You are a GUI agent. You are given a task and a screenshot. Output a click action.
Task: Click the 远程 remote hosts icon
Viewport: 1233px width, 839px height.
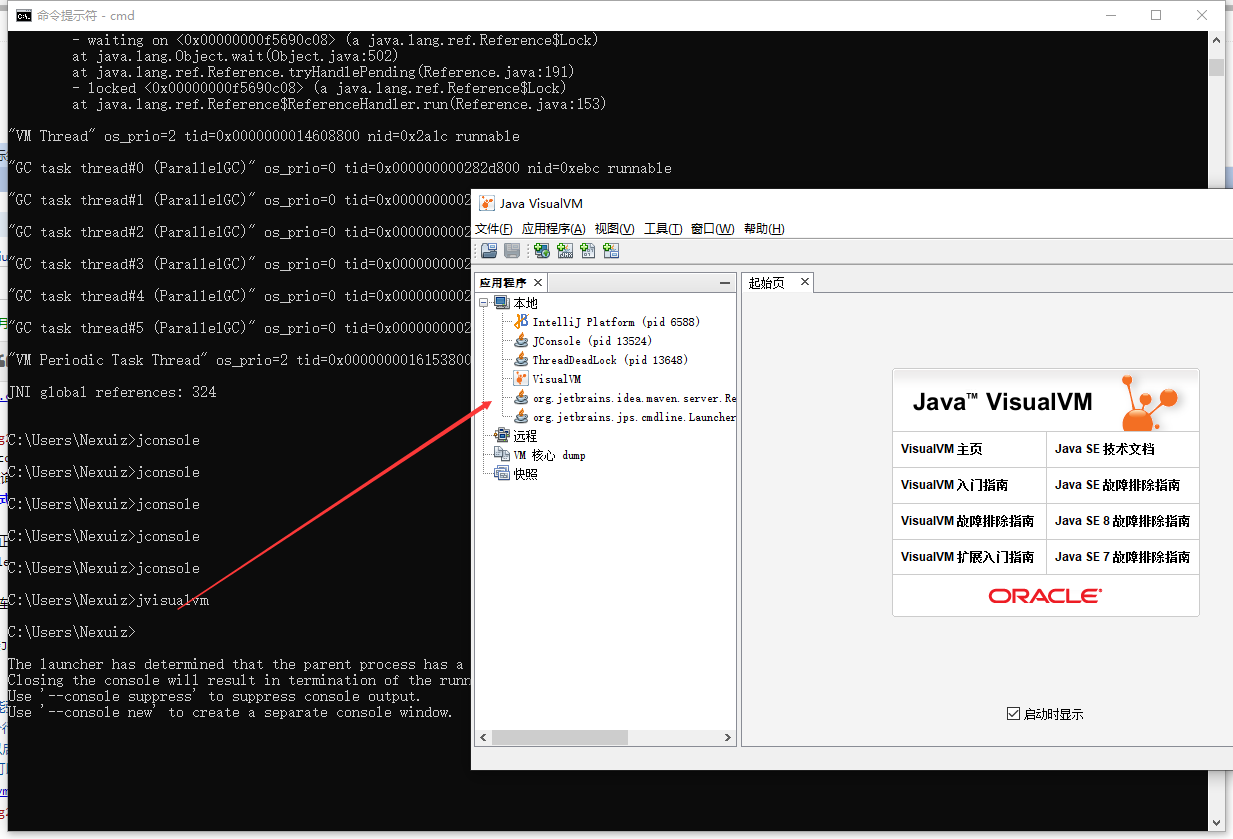click(502, 436)
